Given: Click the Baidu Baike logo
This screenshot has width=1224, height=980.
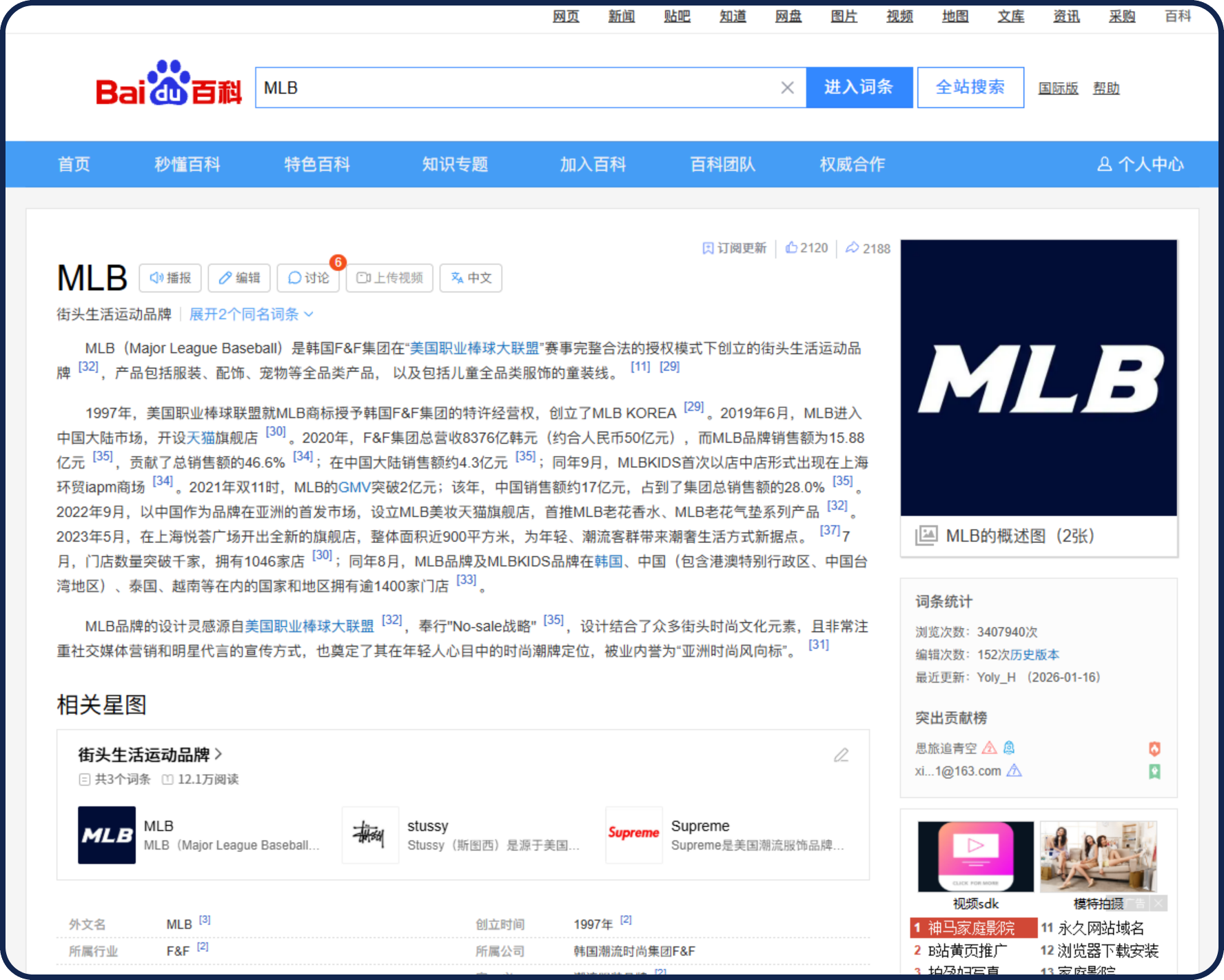Looking at the screenshot, I should [x=169, y=84].
